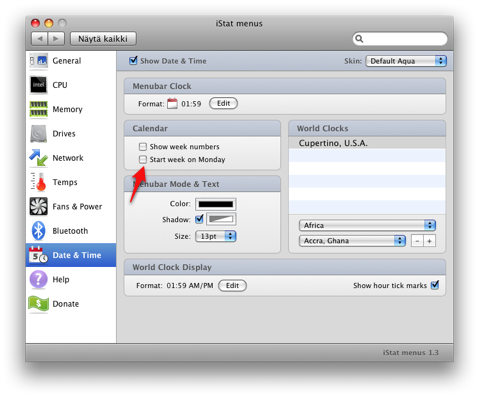Toggle the Shadow checkbox
Screen dimensions: 479x397
click(199, 219)
